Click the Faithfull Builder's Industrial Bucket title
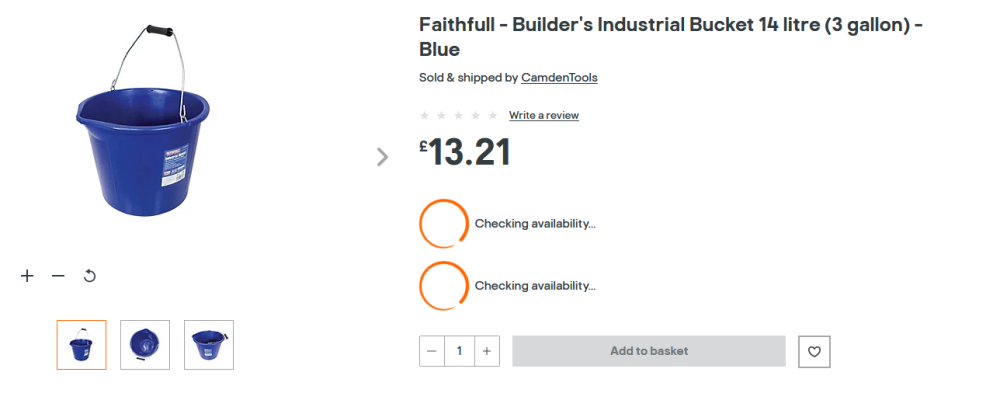The width and height of the screenshot is (1000, 407). 672,37
